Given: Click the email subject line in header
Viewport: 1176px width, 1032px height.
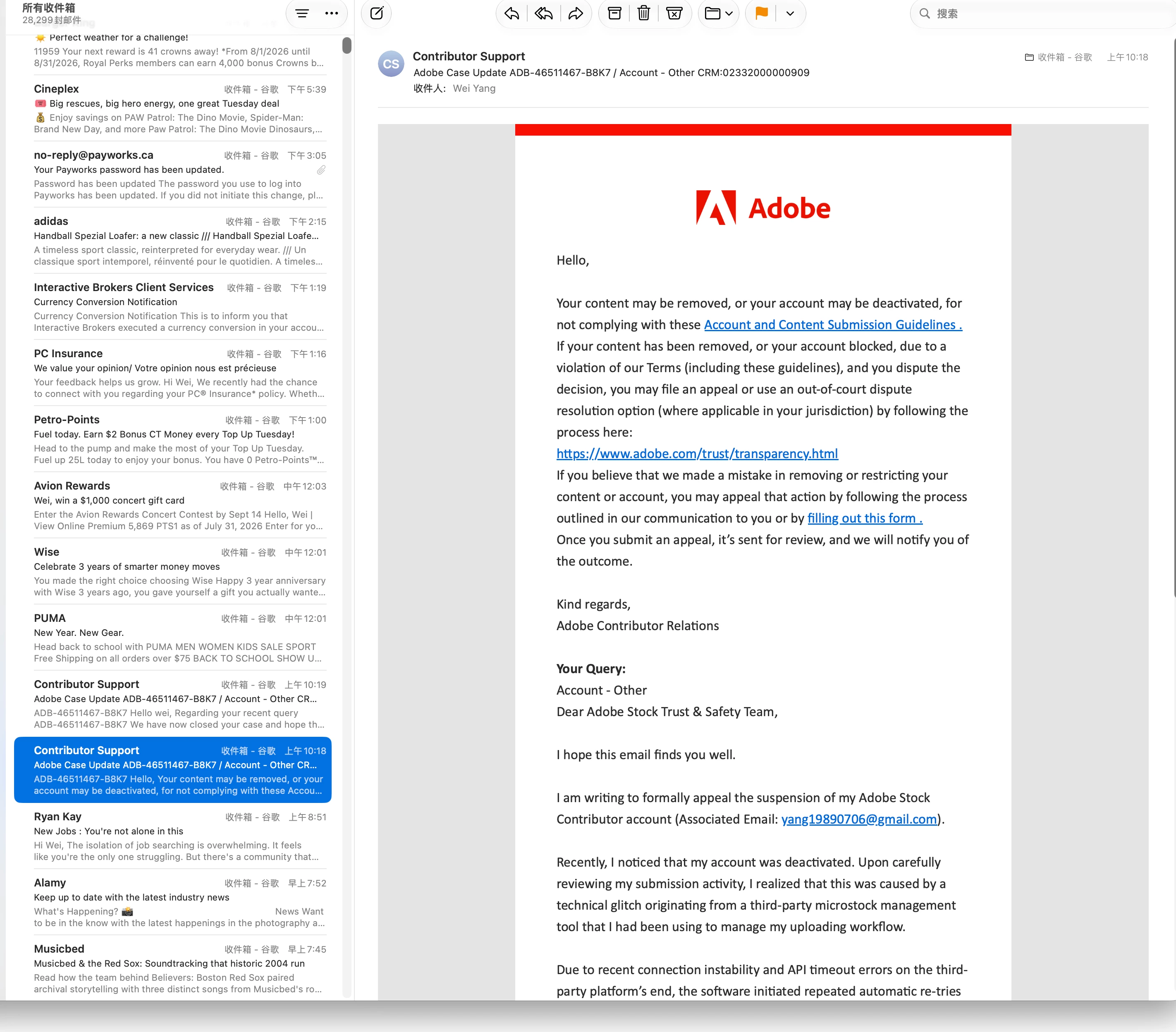Looking at the screenshot, I should pyautogui.click(x=611, y=72).
